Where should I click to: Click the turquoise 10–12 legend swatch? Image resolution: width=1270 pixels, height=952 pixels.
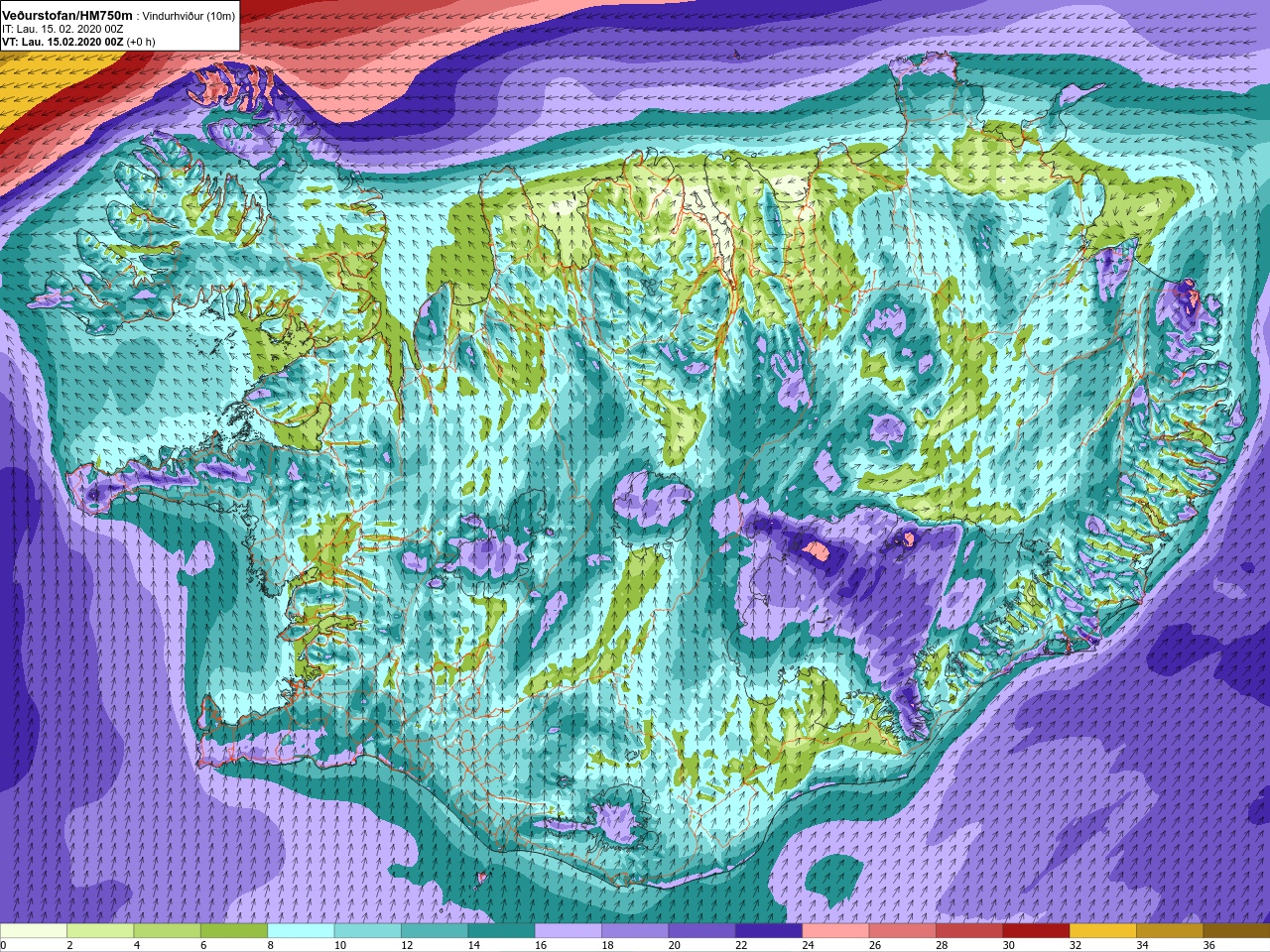367,931
